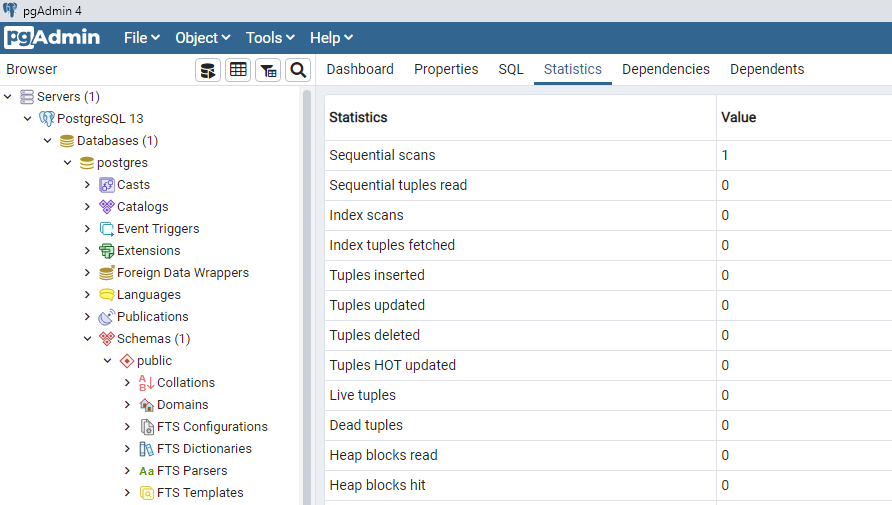This screenshot has height=505, width=892.
Task: Expand the Collations node
Action: point(127,383)
